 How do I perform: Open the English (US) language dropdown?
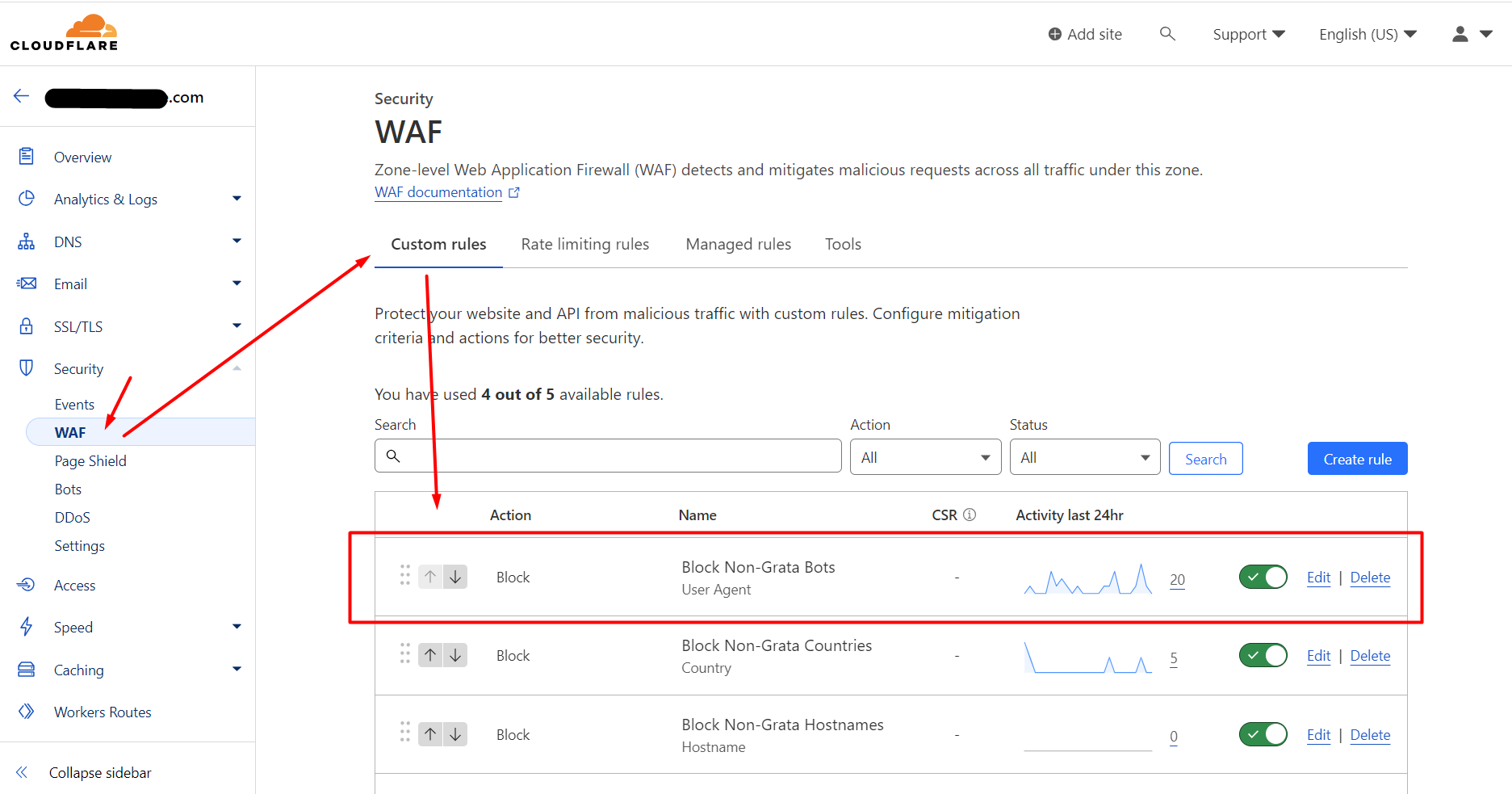1368,34
